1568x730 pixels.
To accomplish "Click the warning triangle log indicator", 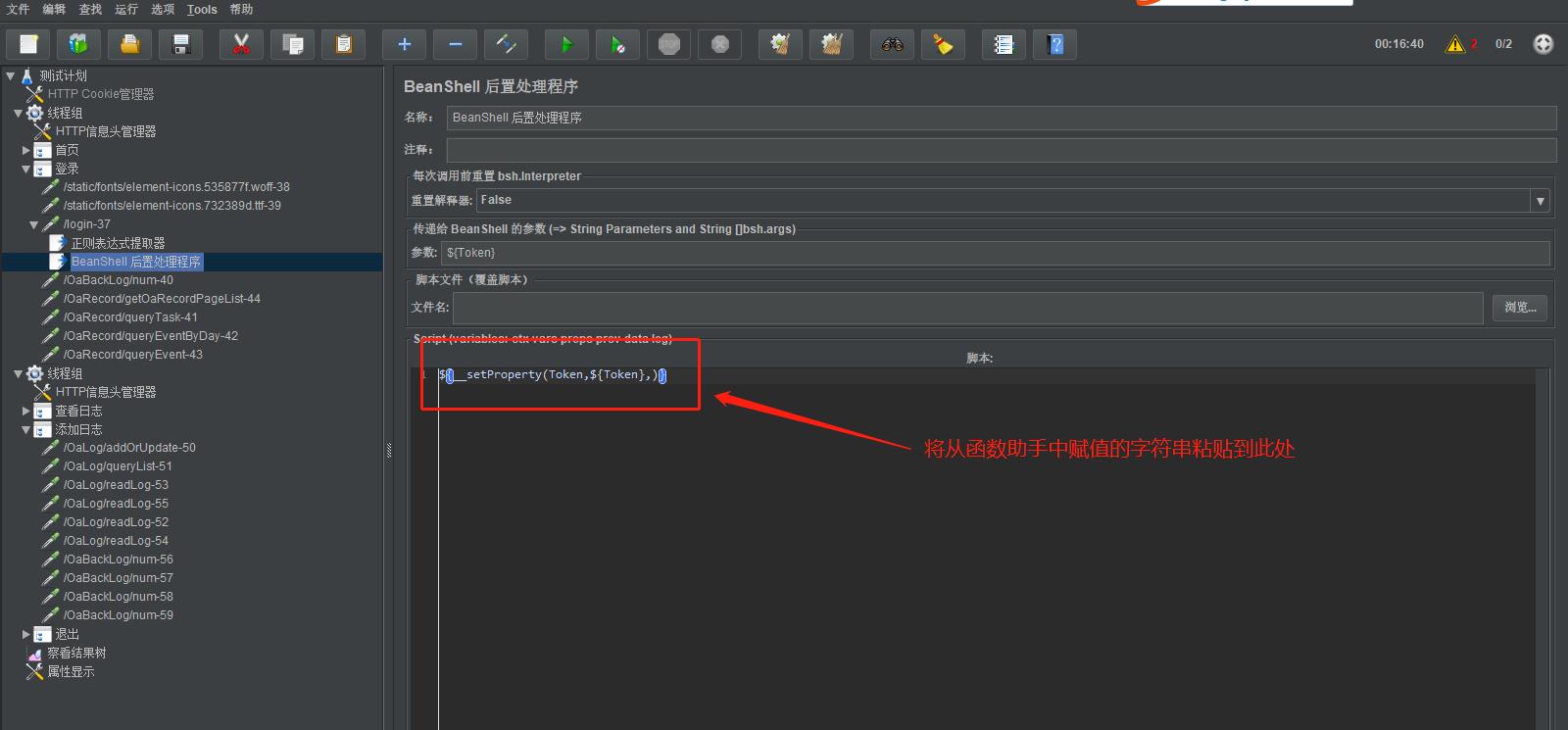I will click(1455, 44).
